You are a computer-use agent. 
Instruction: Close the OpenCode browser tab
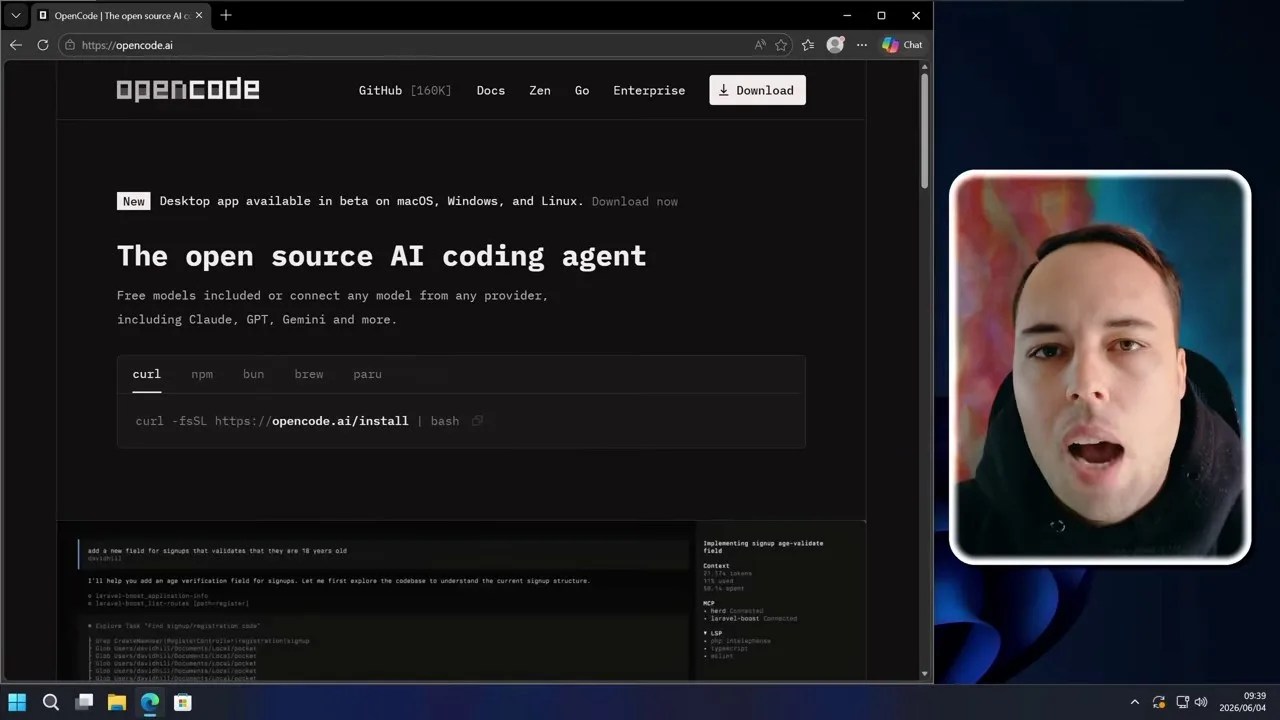point(199,16)
